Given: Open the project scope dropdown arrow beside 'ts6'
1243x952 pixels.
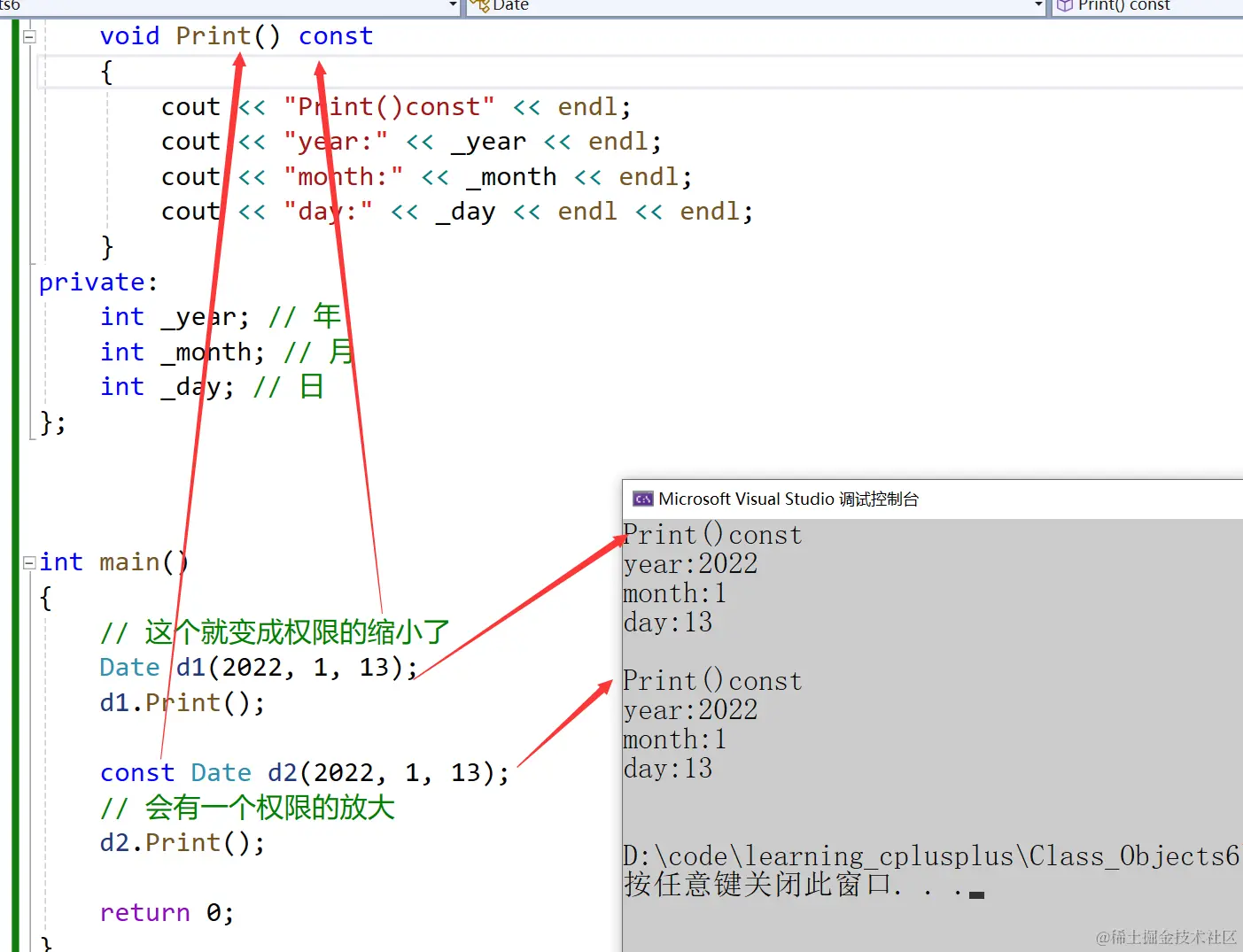Looking at the screenshot, I should tap(453, 5).
